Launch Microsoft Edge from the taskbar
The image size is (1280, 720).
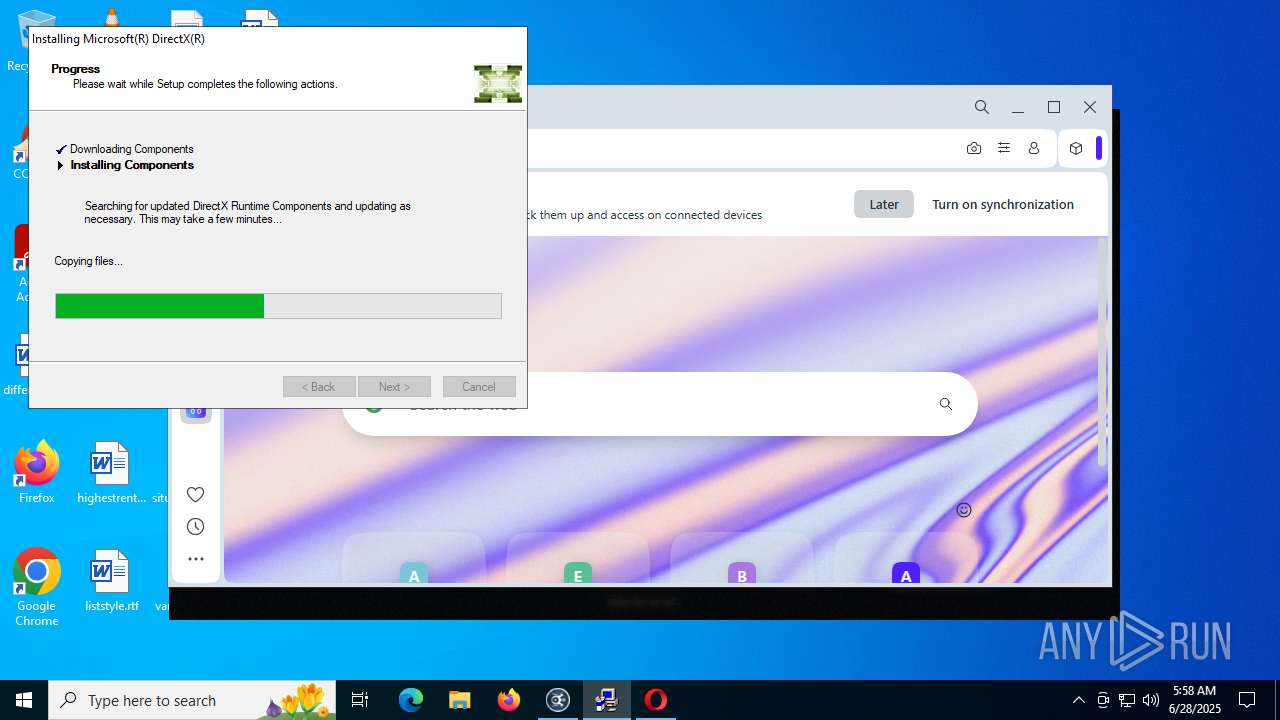[411, 700]
